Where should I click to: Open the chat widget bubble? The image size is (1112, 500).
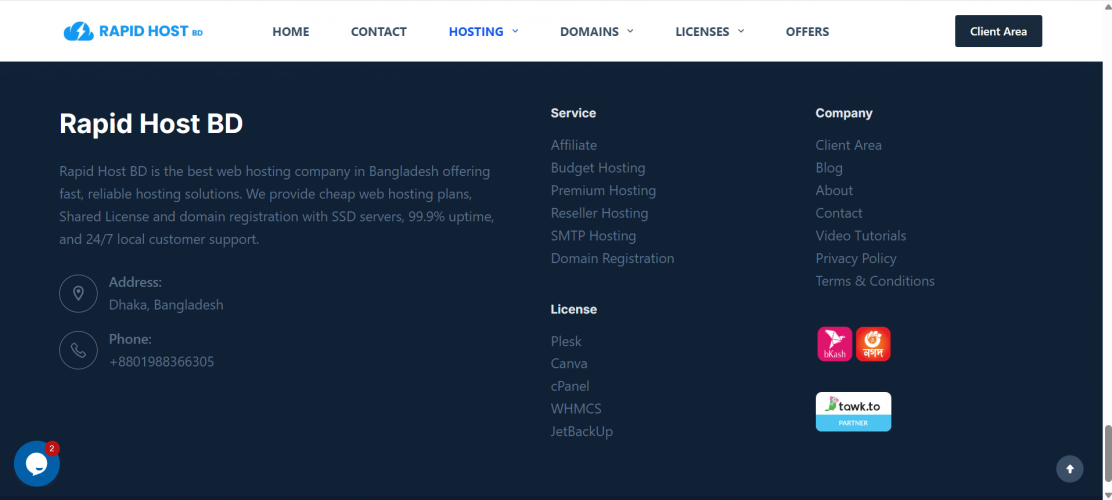(x=37, y=464)
